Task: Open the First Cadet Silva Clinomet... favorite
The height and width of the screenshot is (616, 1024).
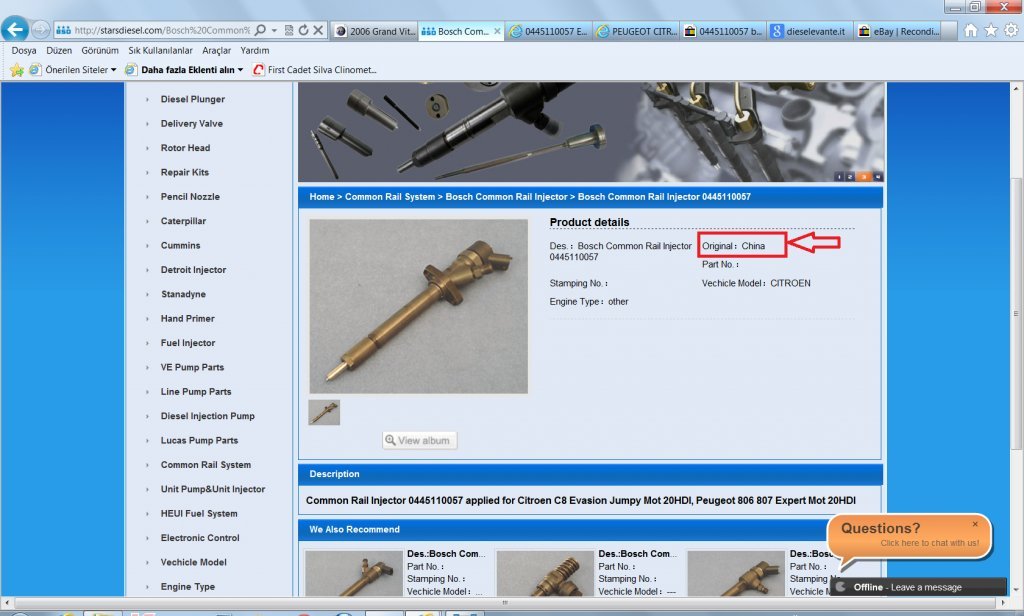Action: coord(315,70)
